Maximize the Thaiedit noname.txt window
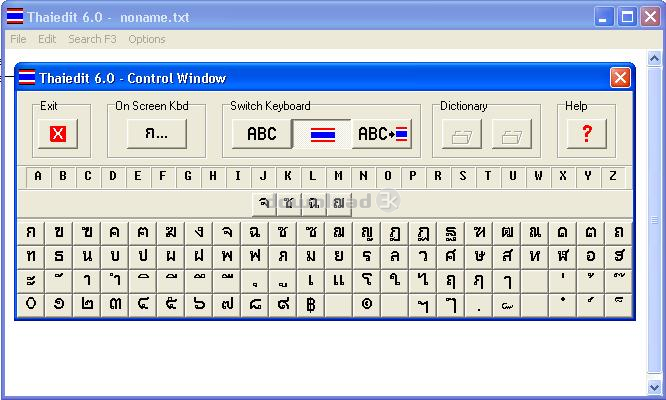The height and width of the screenshot is (400, 666). click(x=627, y=17)
